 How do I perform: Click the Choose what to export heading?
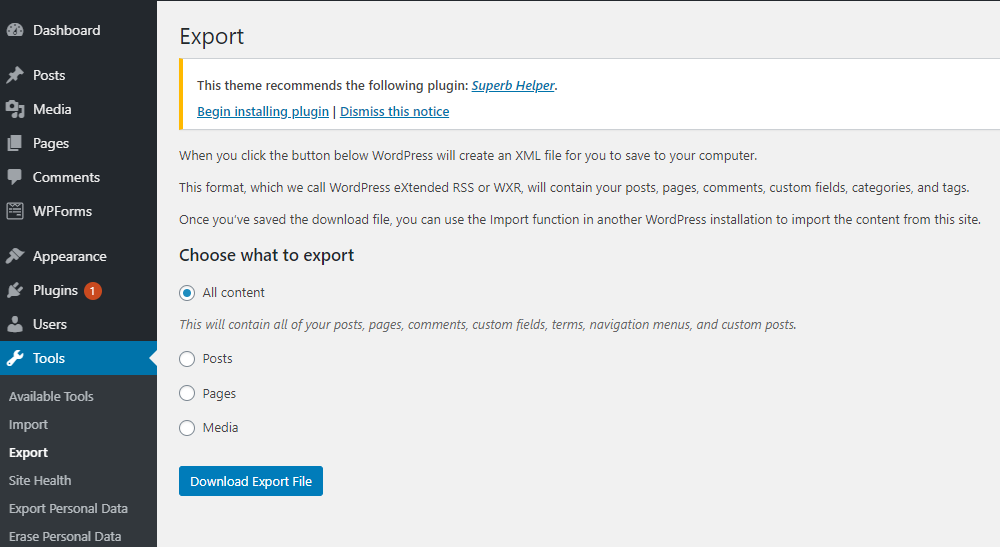click(x=267, y=255)
